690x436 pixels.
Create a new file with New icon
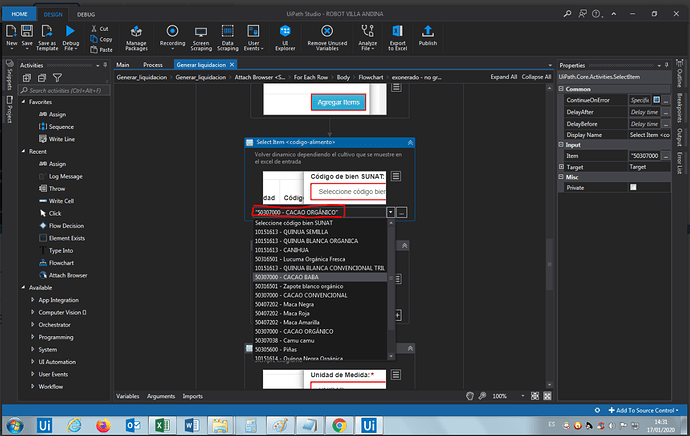pos(11,32)
